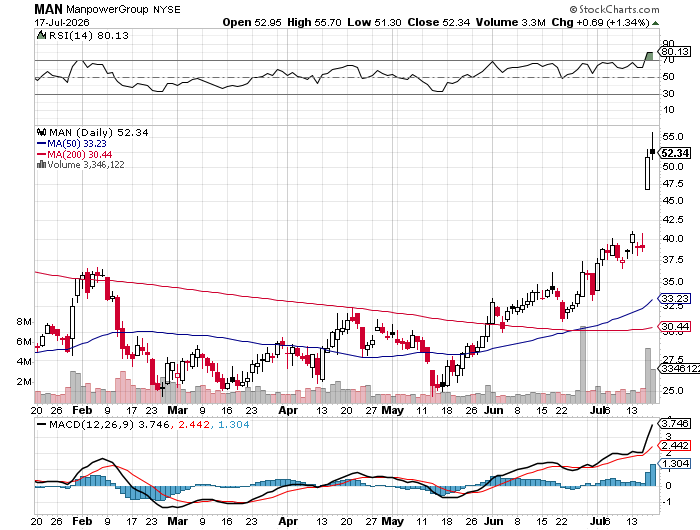The width and height of the screenshot is (700, 530).
Task: Click the MACD(12,26,9) legend label
Action: click(92, 425)
